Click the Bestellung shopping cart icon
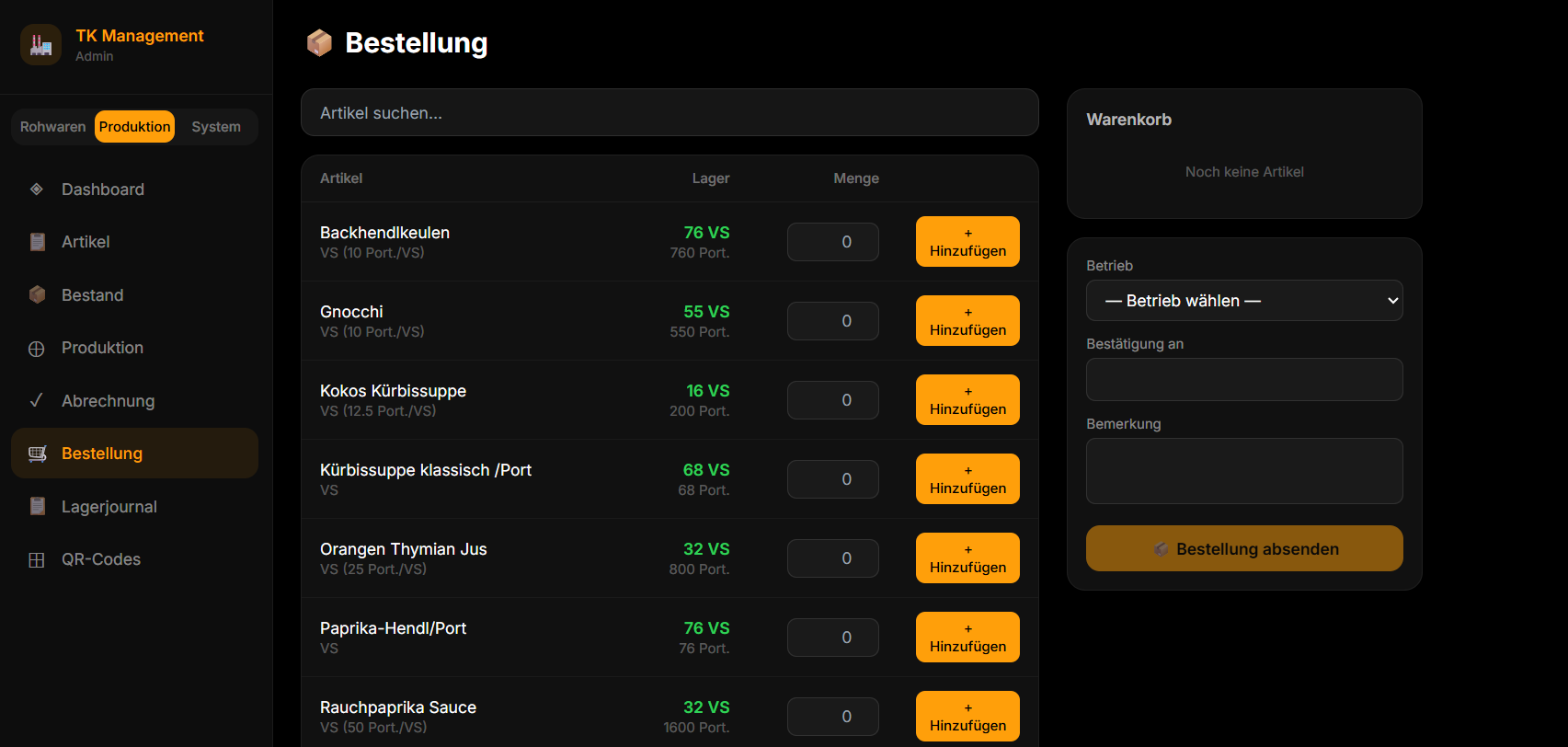The height and width of the screenshot is (747, 1568). [x=37, y=453]
